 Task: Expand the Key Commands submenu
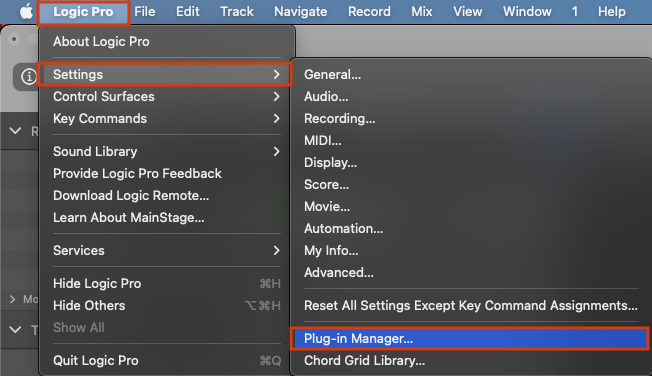pos(166,119)
